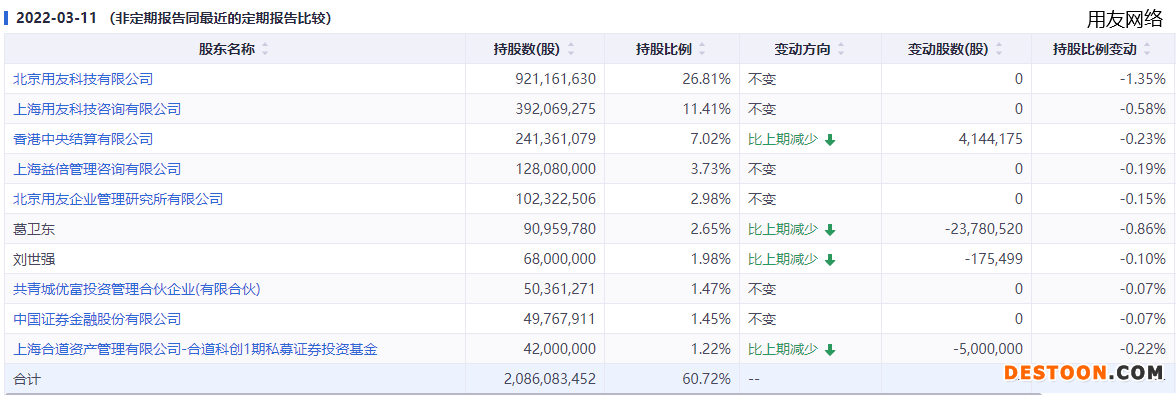The height and width of the screenshot is (395, 1176).
Task: Click changed shares value 4,144,175
Action: (991, 139)
